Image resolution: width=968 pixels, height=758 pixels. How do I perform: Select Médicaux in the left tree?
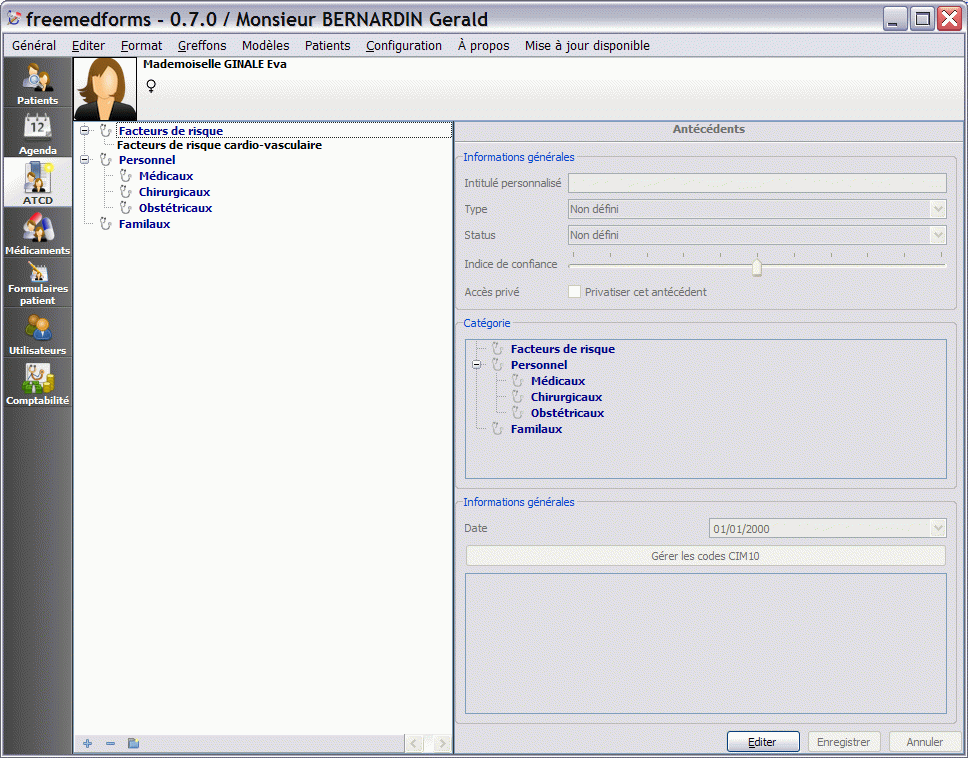click(166, 176)
